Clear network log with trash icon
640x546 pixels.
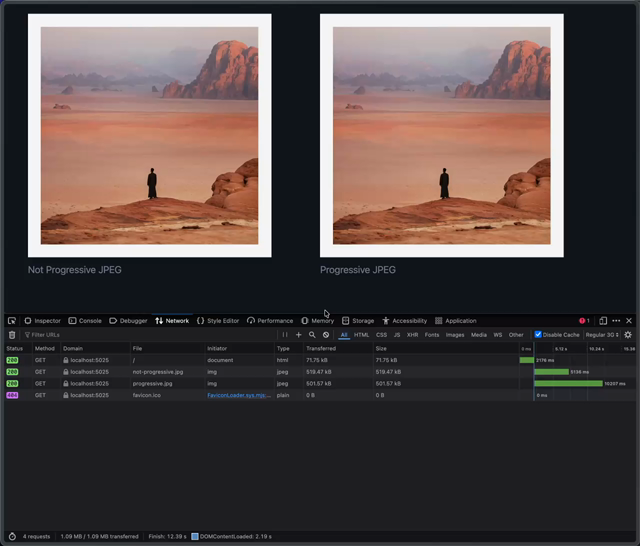[x=12, y=335]
